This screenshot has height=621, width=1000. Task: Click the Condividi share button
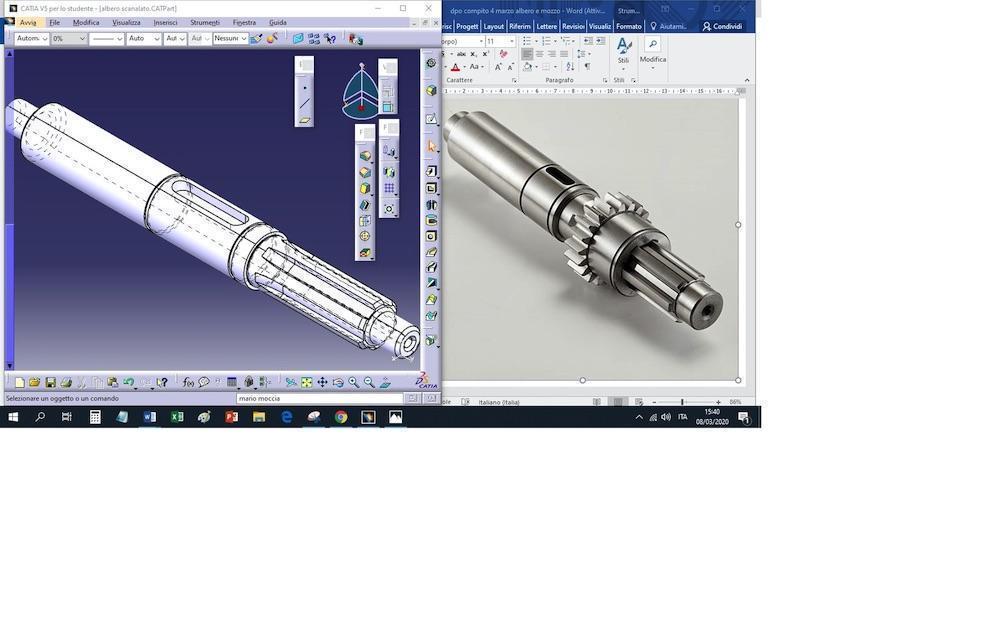pos(722,26)
